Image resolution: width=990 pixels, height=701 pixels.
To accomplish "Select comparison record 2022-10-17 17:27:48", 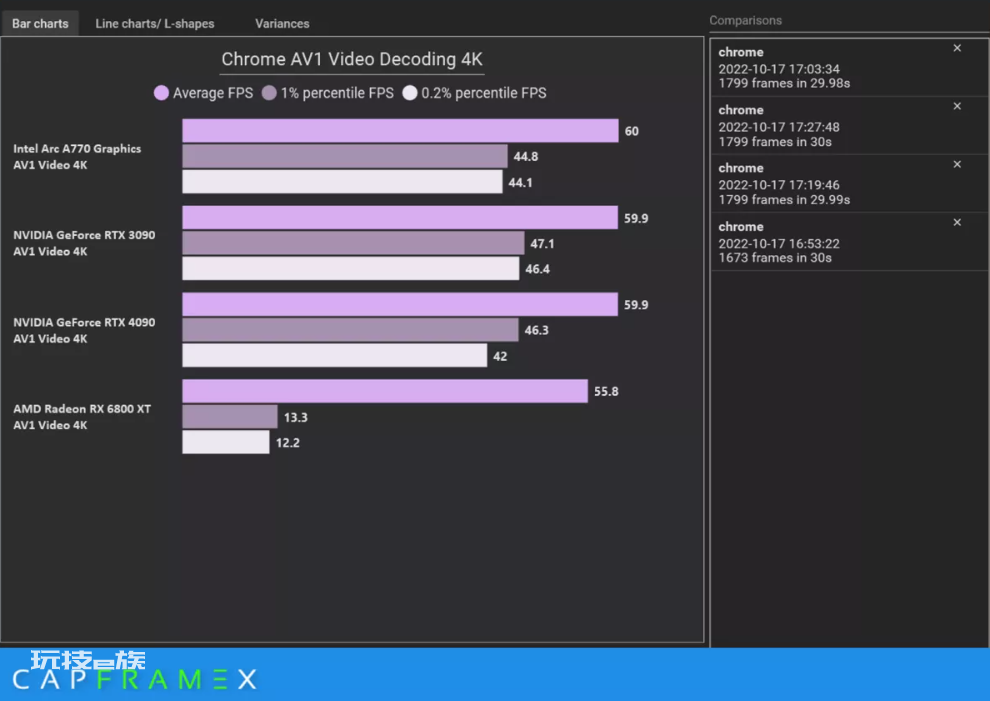I will coord(849,126).
